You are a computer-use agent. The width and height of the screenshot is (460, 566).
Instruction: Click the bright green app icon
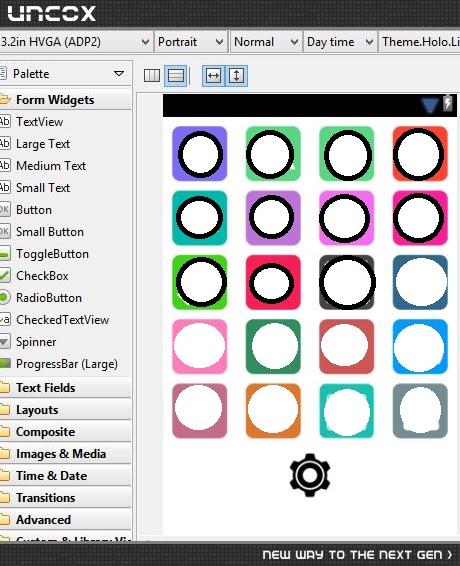(x=200, y=282)
